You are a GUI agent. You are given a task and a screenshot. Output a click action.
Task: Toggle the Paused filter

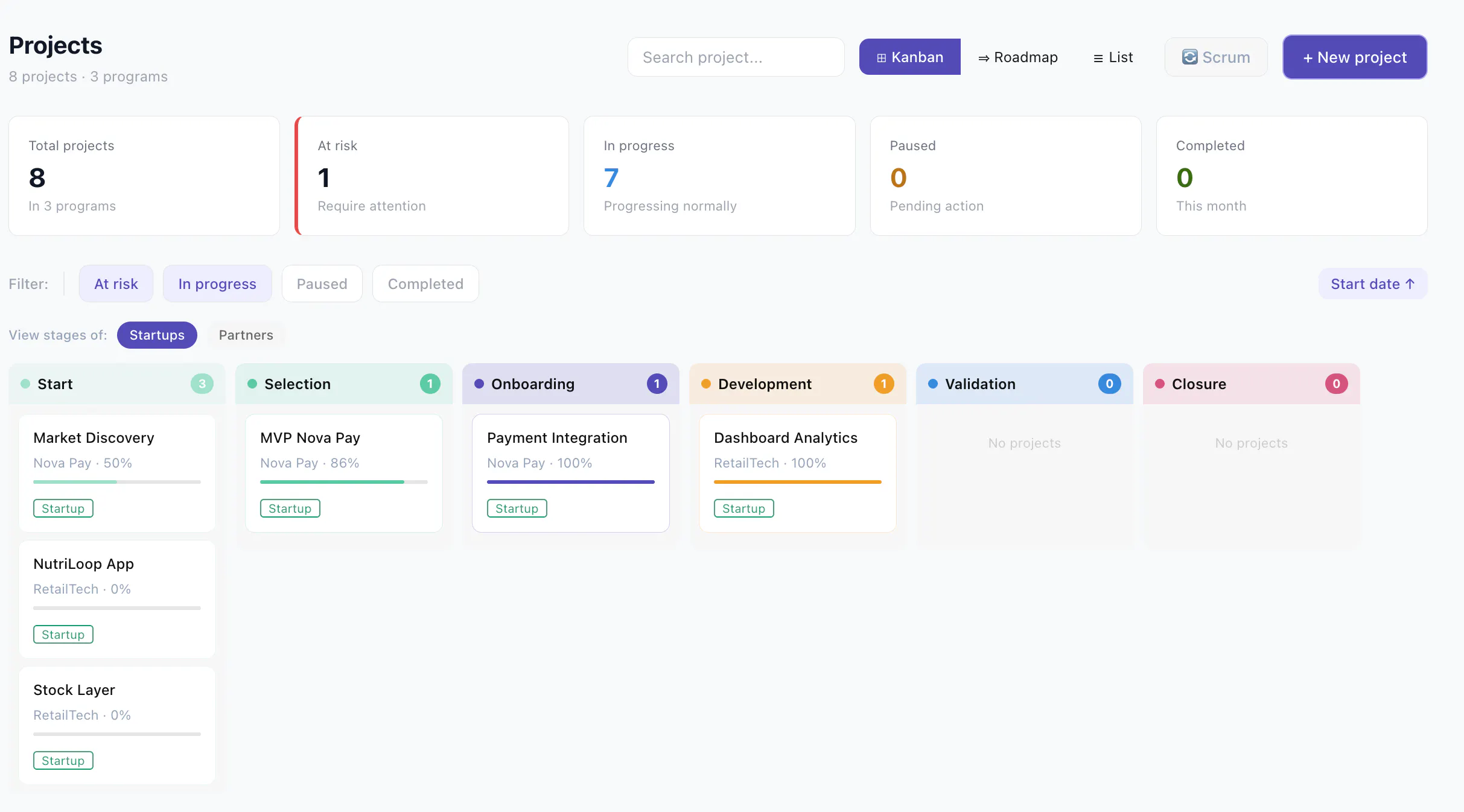pos(322,284)
